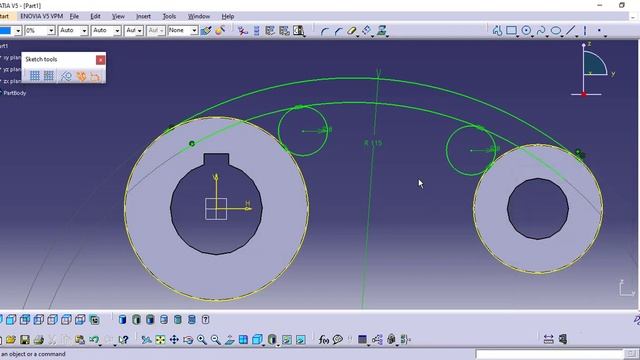Activate Project 3D Elements tool
The height and width of the screenshot is (360, 640).
click(x=381, y=31)
